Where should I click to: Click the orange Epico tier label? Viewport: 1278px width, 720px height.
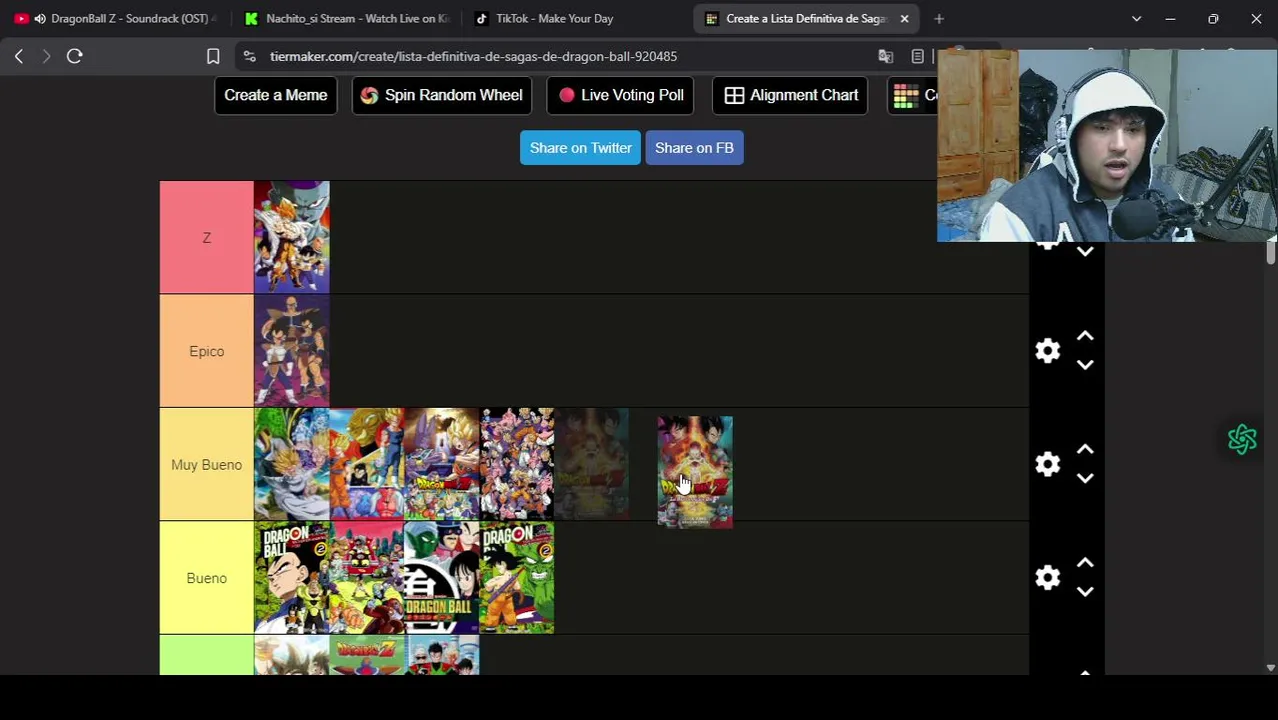[x=207, y=351]
